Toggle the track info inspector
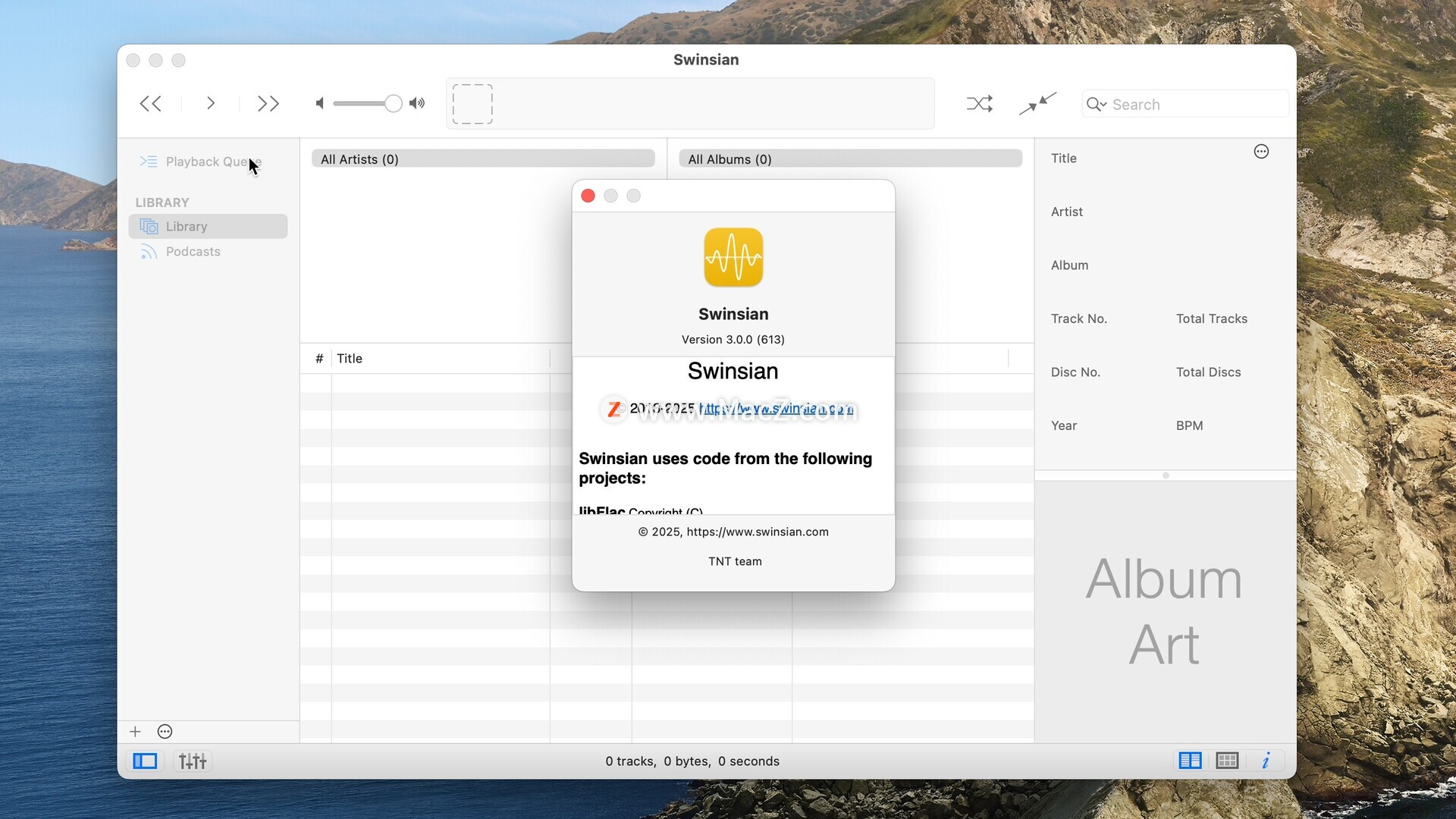The height and width of the screenshot is (819, 1456). 1266,761
